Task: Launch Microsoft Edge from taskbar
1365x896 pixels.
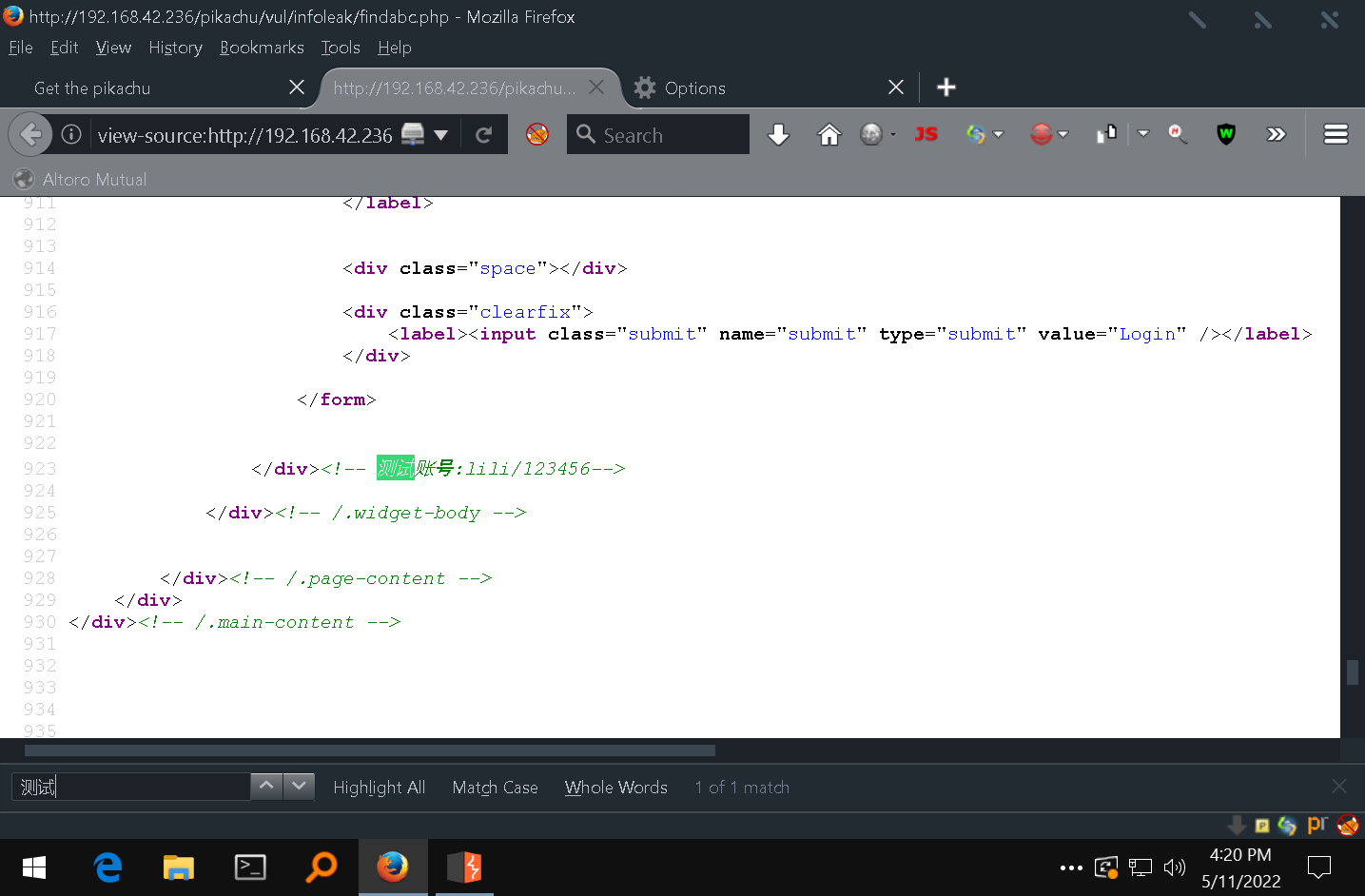Action: [107, 867]
